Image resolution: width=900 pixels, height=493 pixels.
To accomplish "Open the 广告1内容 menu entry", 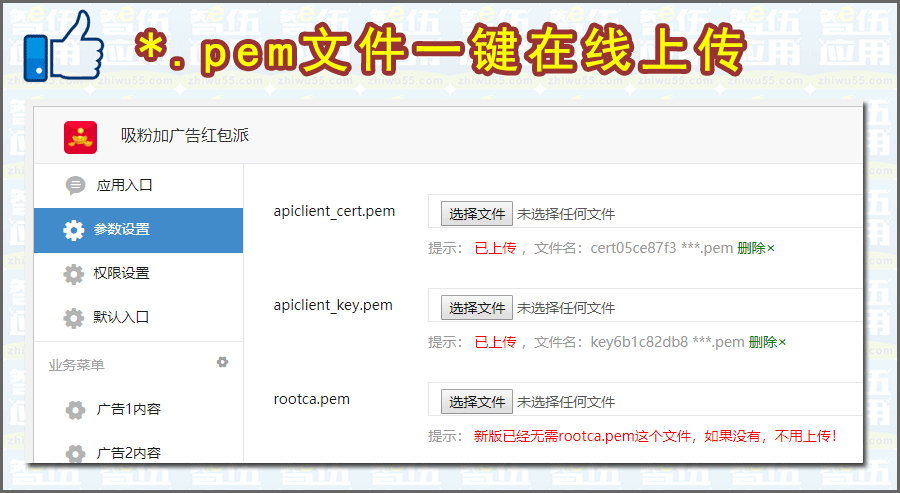I will 128,409.
